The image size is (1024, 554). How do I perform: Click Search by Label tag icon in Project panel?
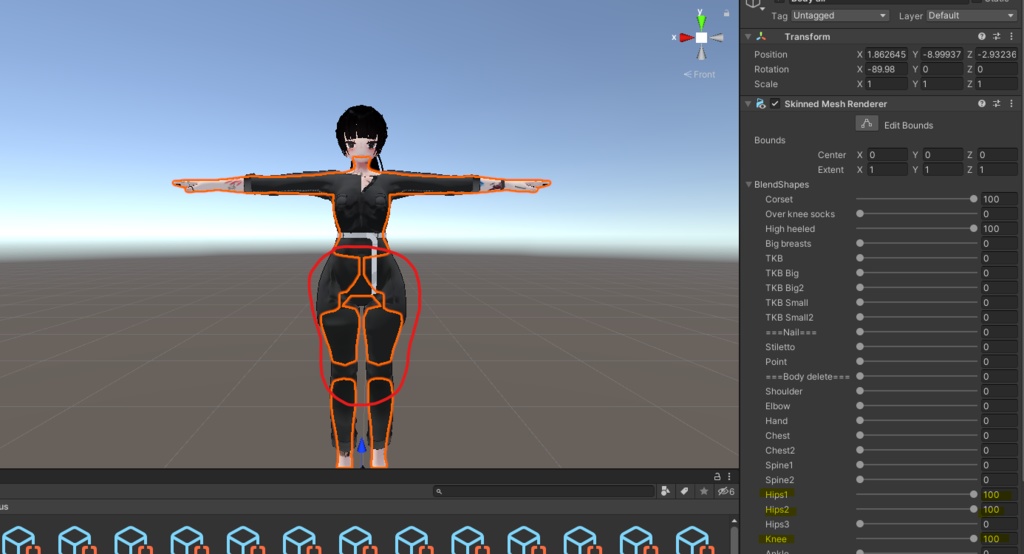pyautogui.click(x=684, y=491)
